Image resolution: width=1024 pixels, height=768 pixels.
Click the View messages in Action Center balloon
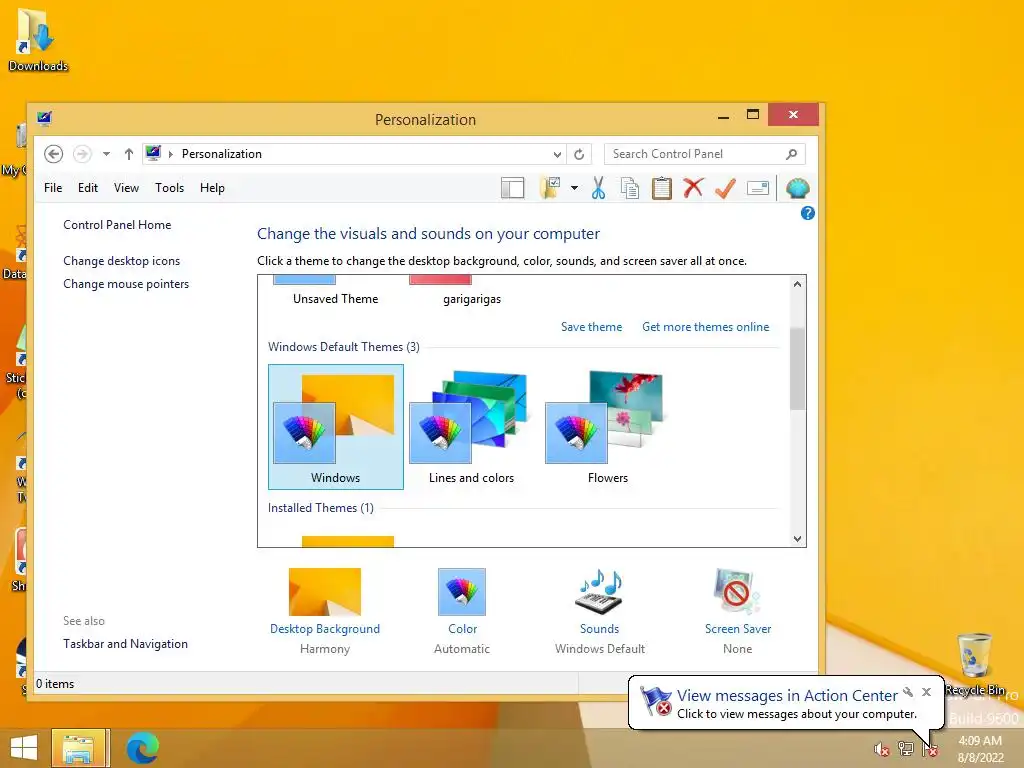786,703
